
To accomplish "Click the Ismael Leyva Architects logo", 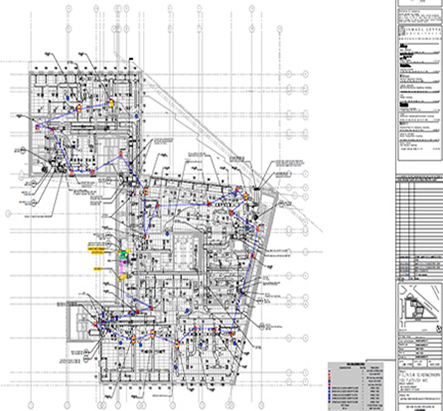I will click(419, 32).
